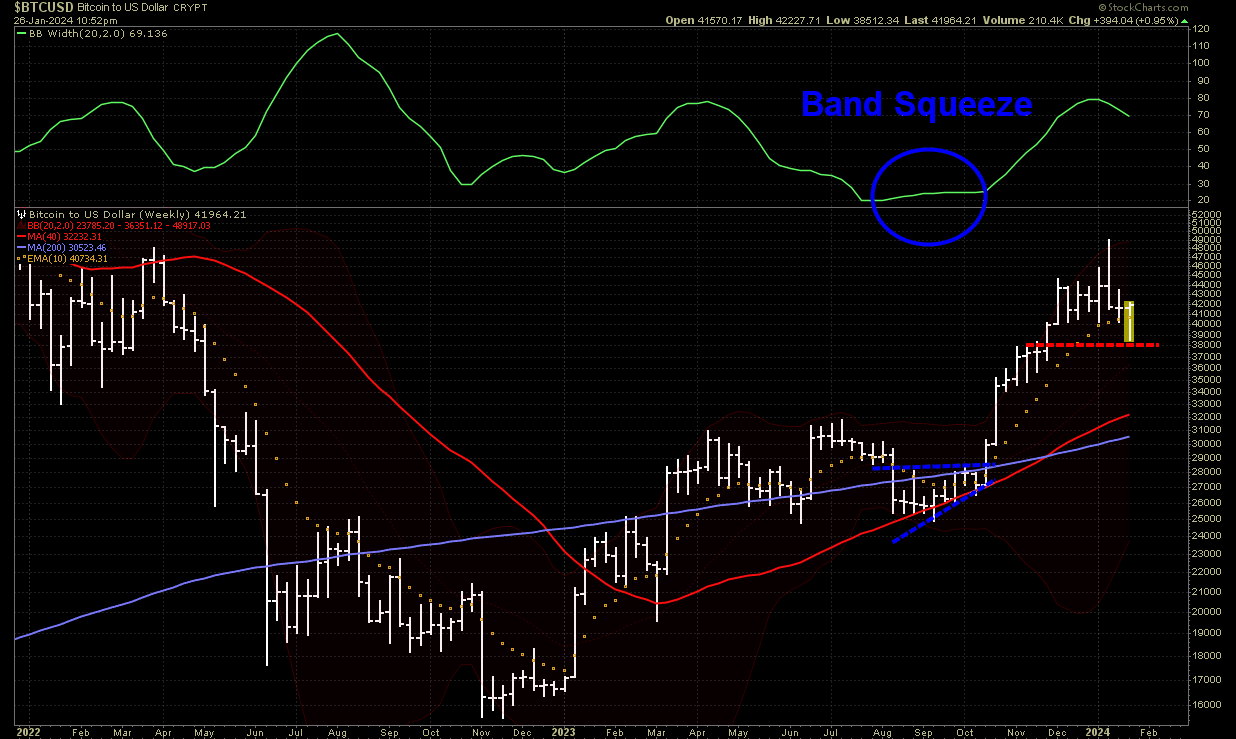
Task: Click the yellow highlighted latest weekly bar
Action: point(1128,321)
